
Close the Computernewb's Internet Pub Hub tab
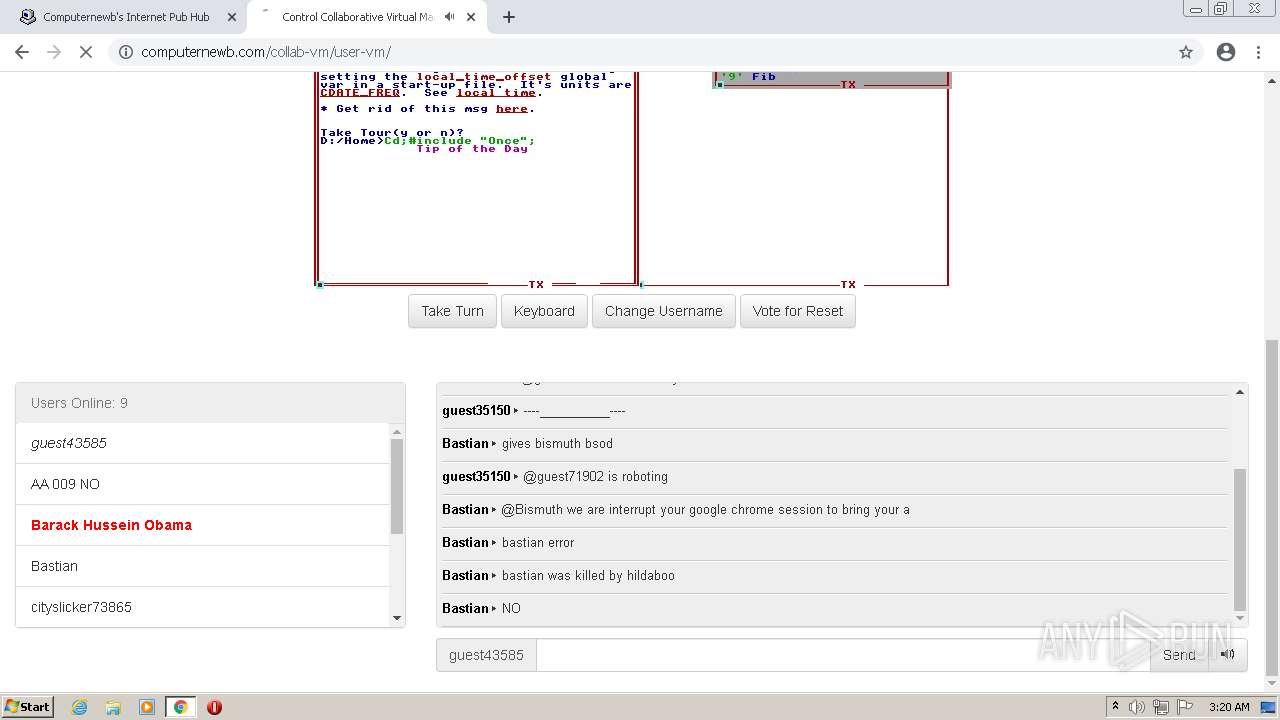[x=232, y=17]
